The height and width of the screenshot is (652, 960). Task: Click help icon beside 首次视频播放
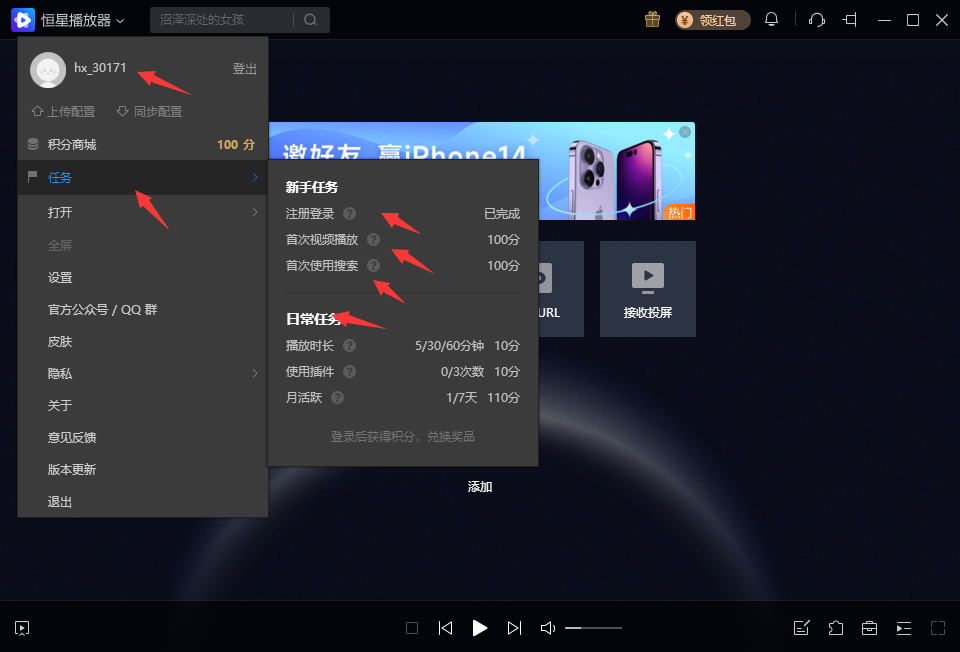(x=373, y=239)
